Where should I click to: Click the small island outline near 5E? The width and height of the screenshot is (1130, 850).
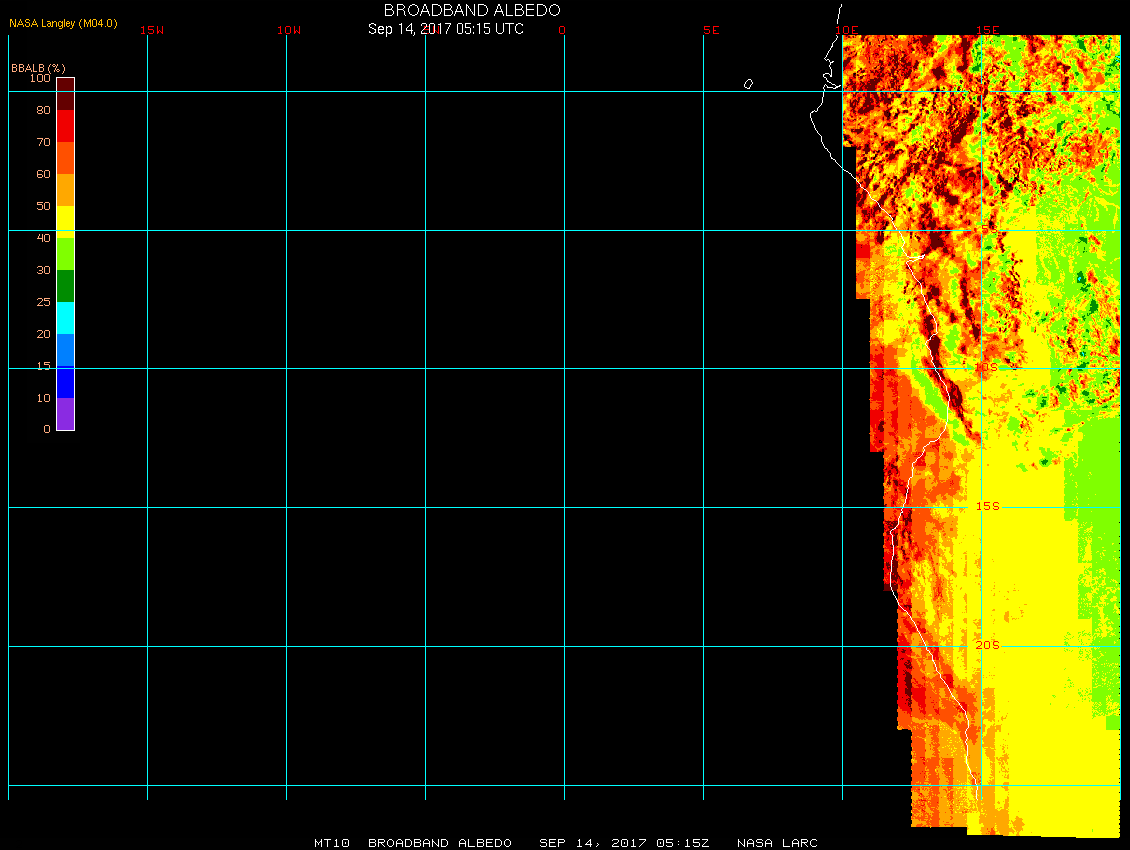[x=748, y=84]
